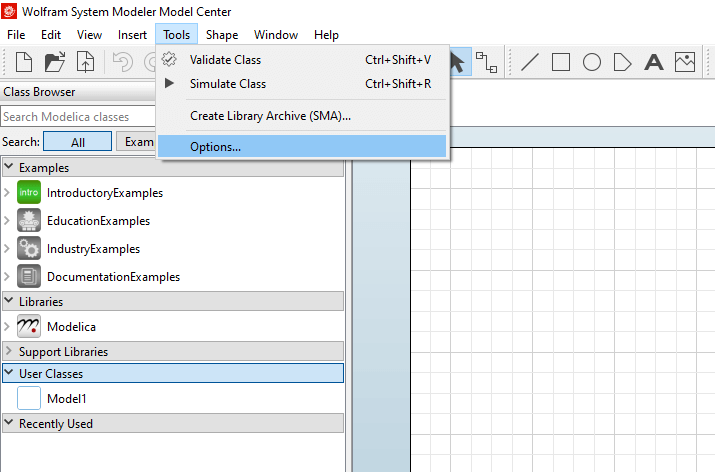Click the Validate Class checkmark icon
The width and height of the screenshot is (715, 472).
169,59
